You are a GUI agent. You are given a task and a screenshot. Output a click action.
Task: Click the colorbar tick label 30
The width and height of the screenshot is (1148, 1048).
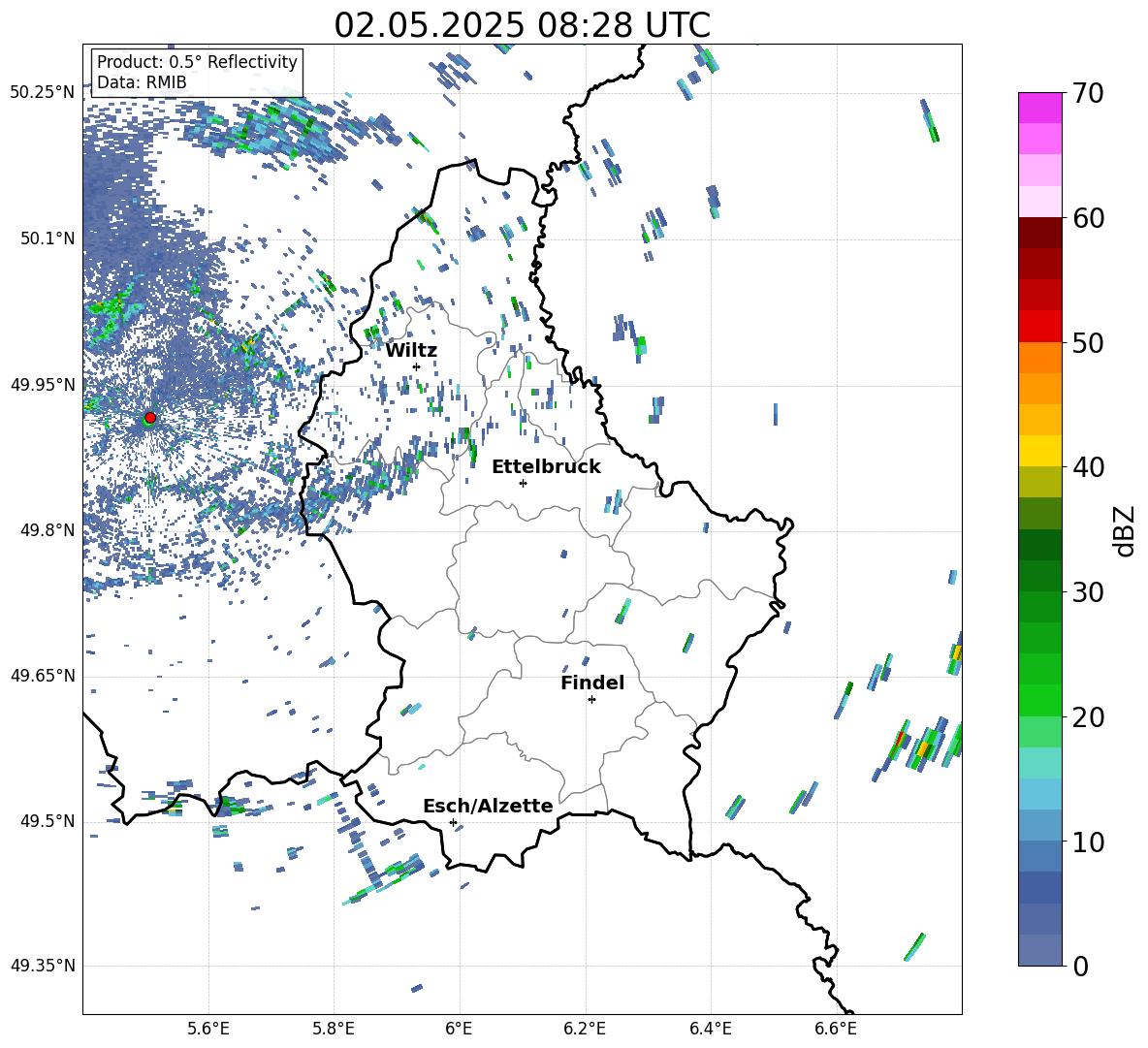click(1088, 592)
